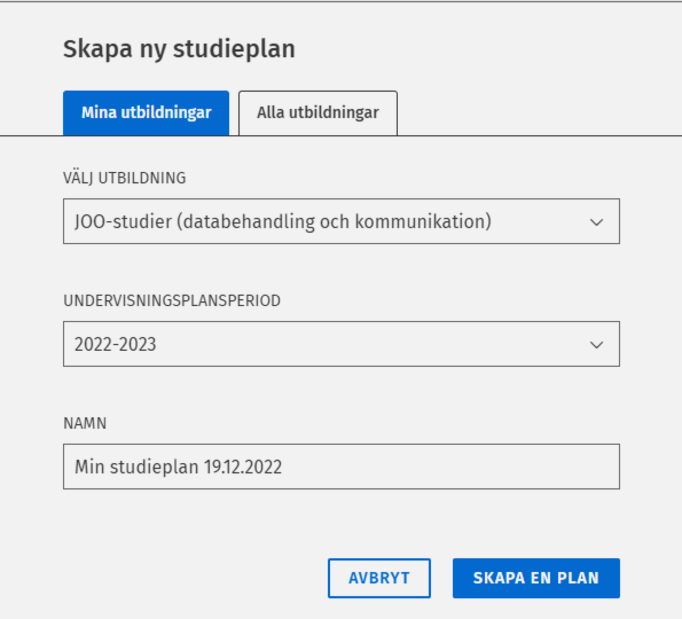Place cursor after "19.12.2022" in name field
The height and width of the screenshot is (619, 682).
click(284, 467)
